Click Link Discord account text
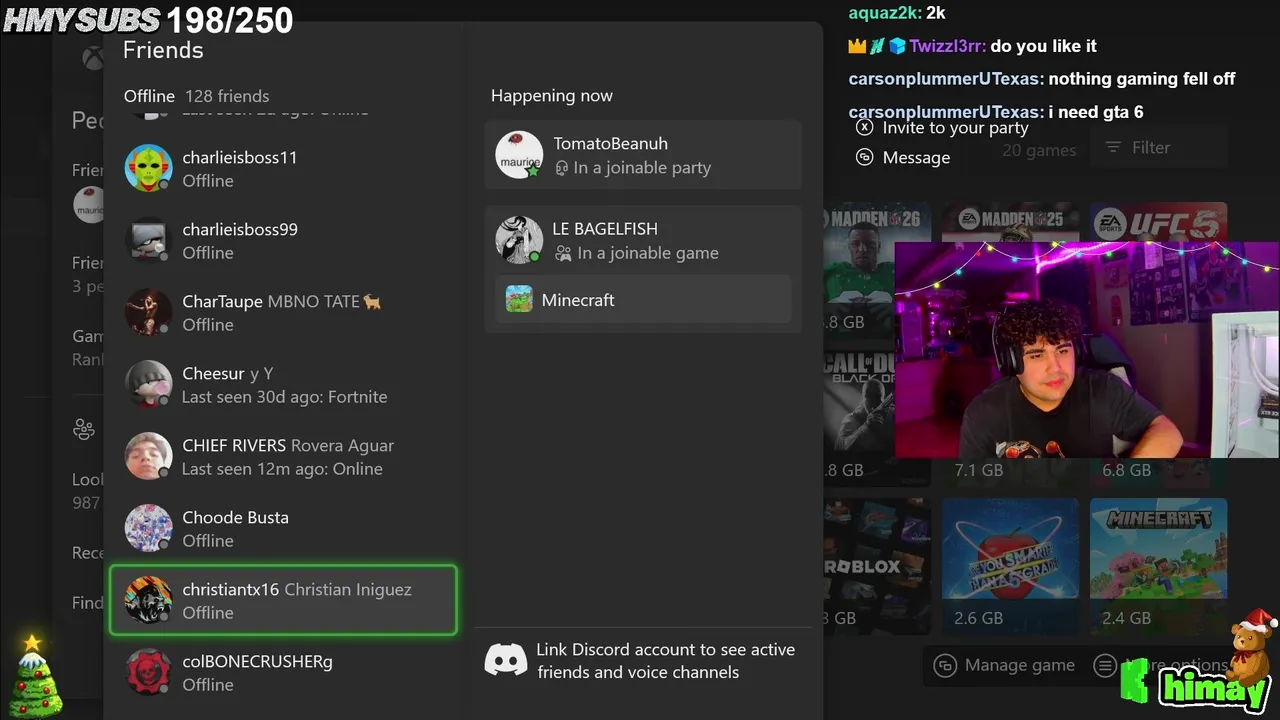 [x=665, y=661]
